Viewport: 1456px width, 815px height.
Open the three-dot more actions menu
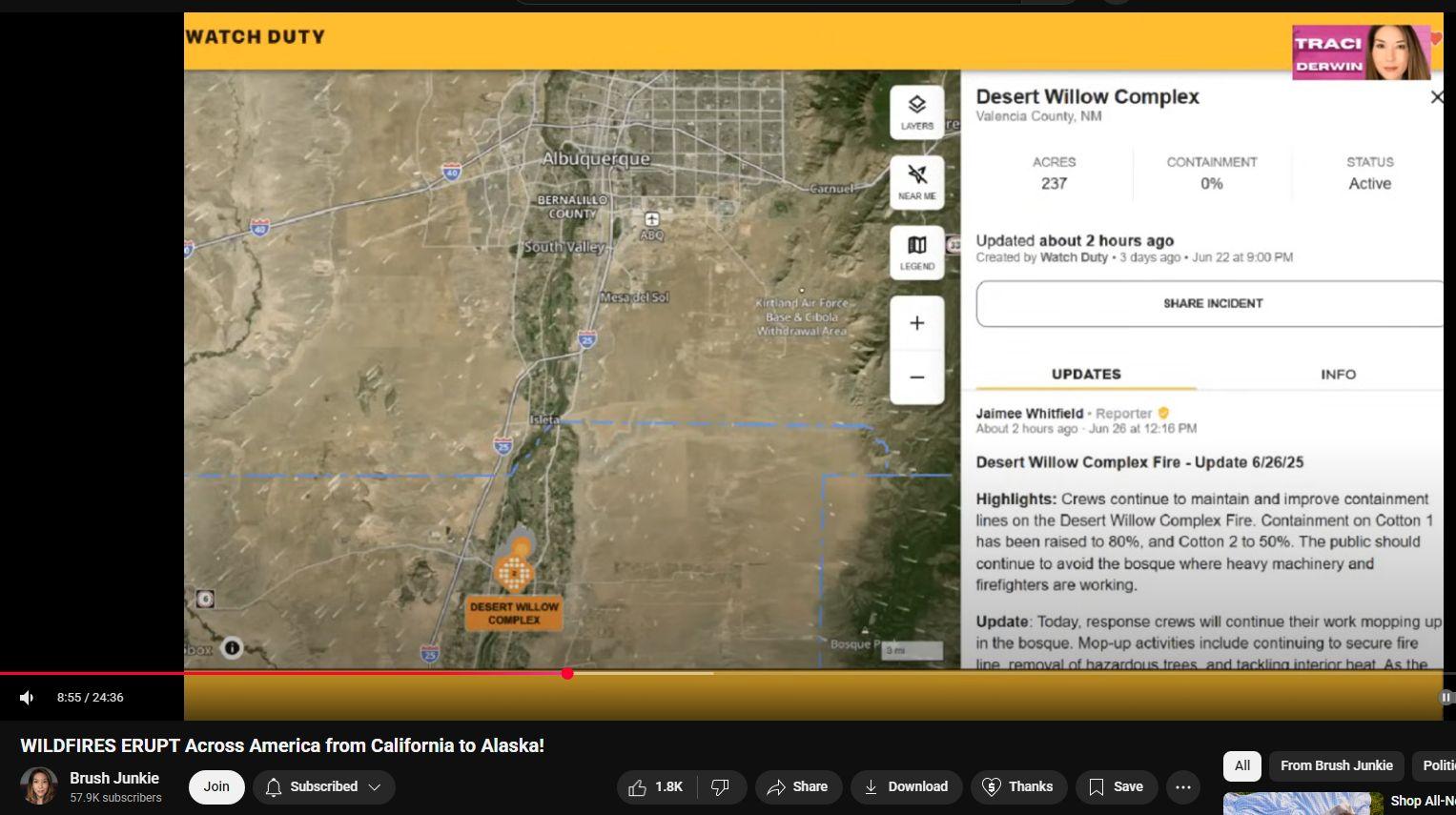[x=1183, y=786]
